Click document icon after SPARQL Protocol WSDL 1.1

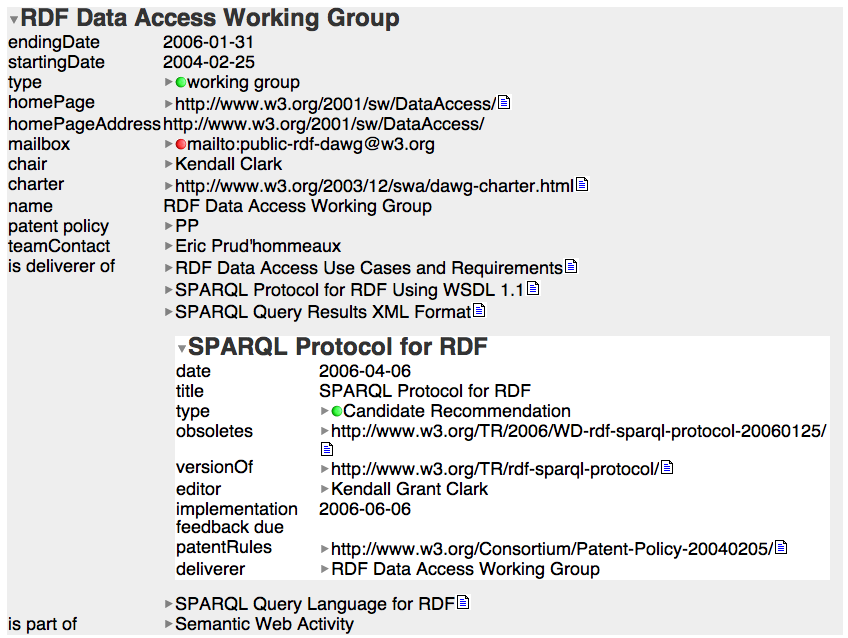click(533, 289)
